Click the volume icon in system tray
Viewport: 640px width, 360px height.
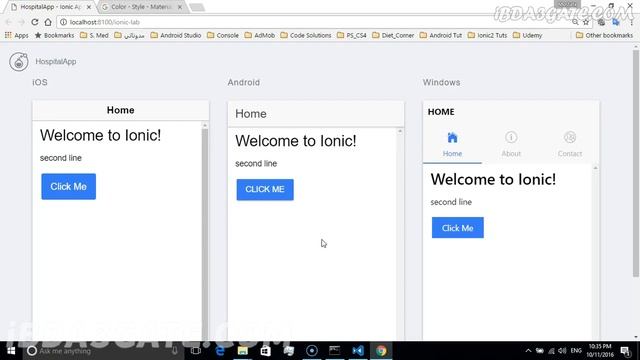(562, 351)
